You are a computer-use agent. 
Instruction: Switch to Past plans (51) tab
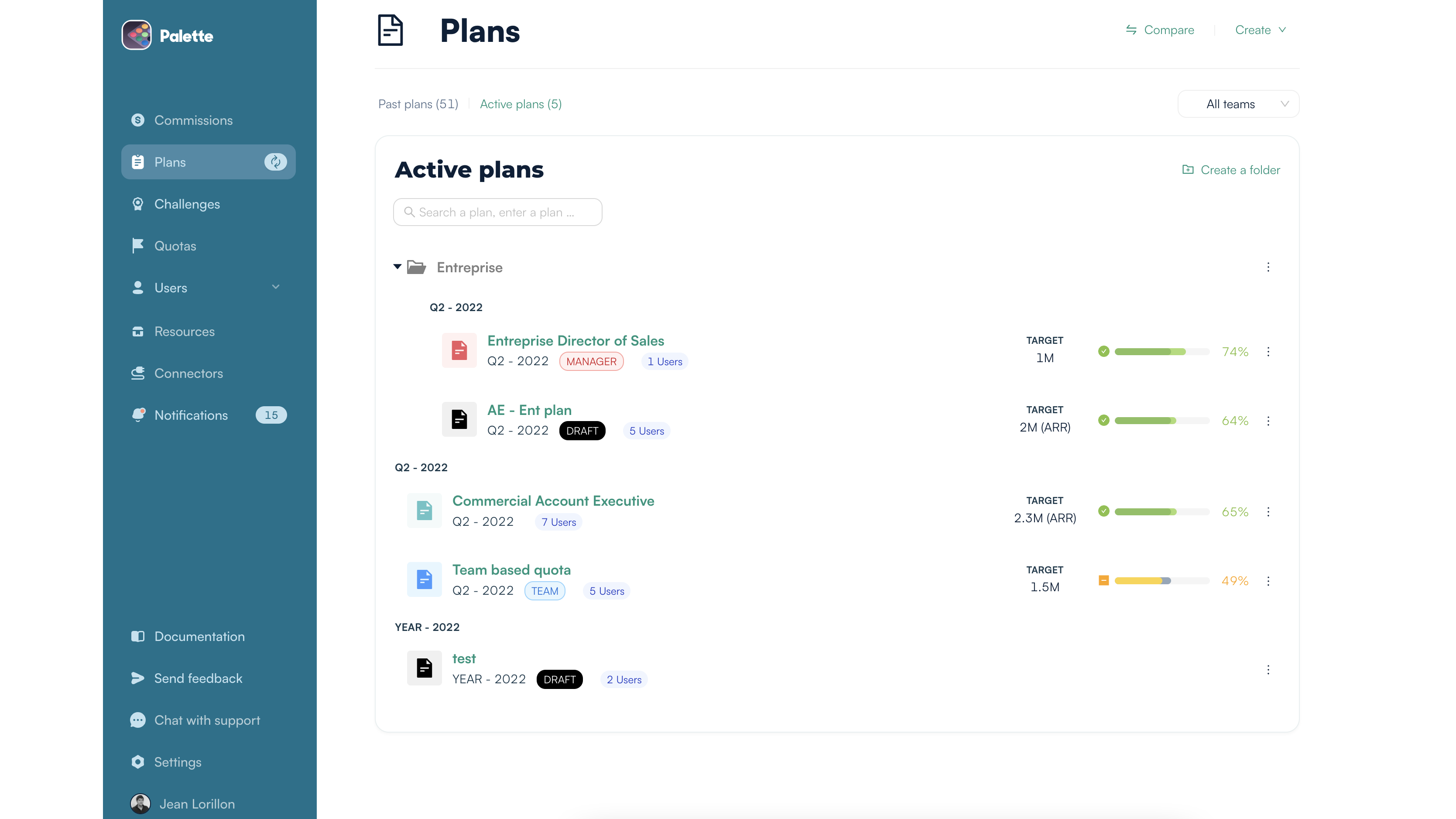pyautogui.click(x=418, y=104)
